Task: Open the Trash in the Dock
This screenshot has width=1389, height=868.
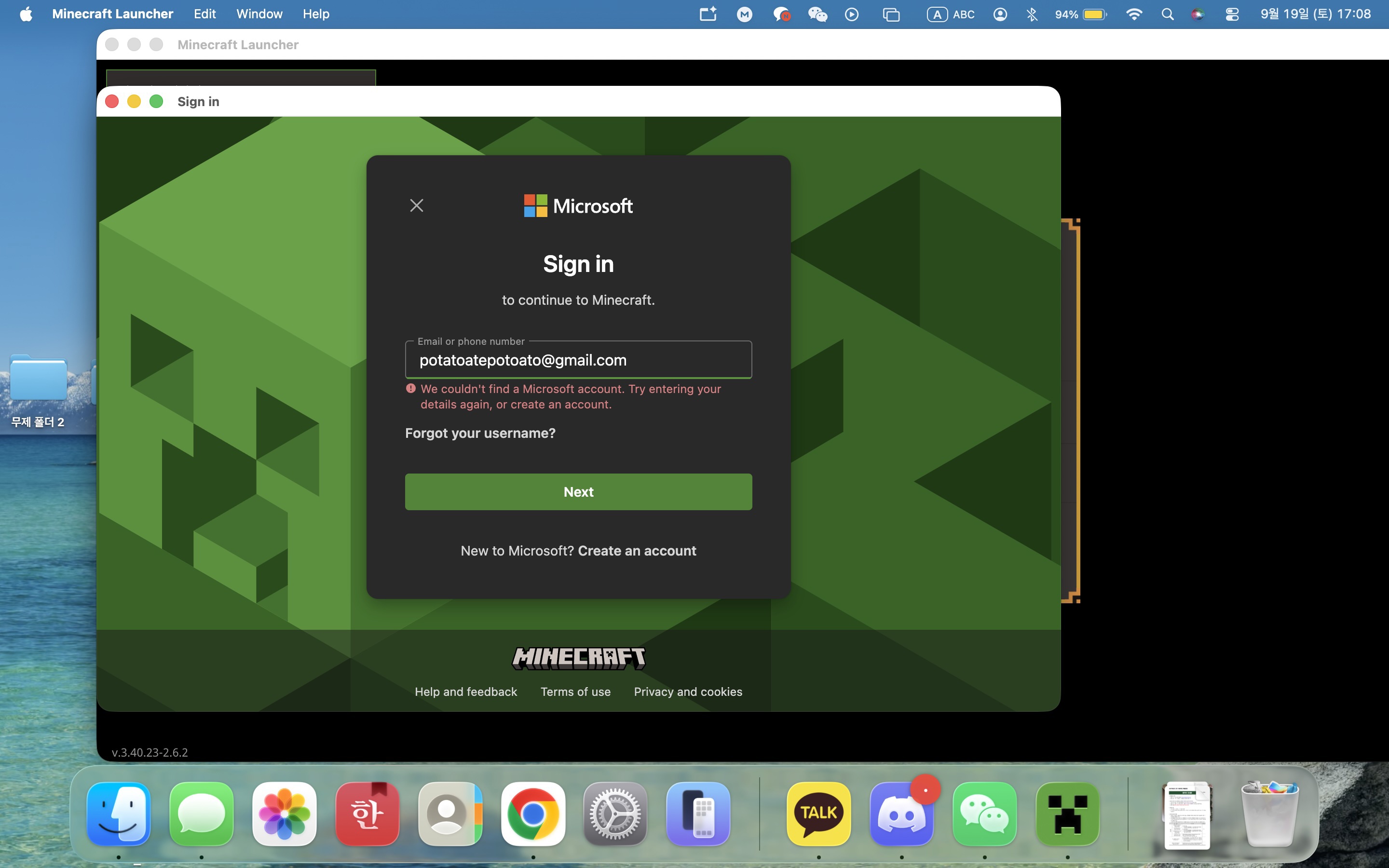Action: click(x=1270, y=814)
